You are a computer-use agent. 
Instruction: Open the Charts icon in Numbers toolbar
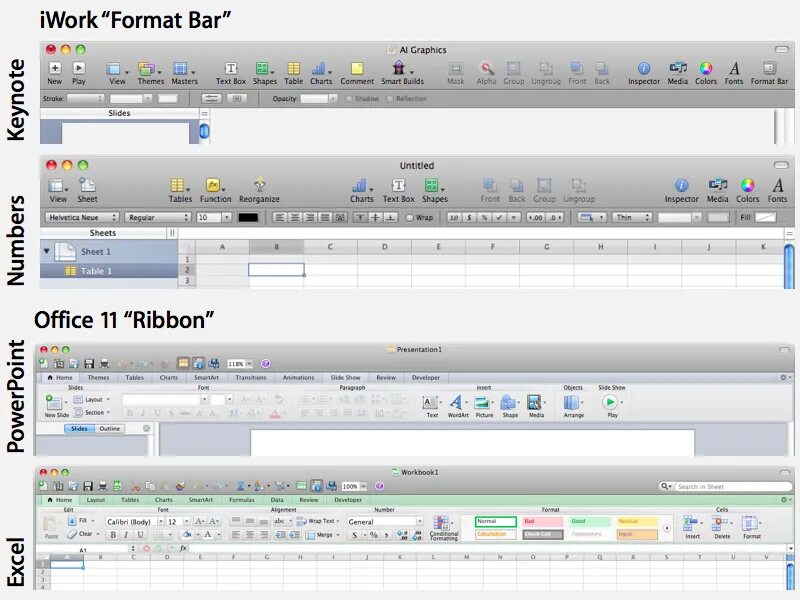click(359, 185)
